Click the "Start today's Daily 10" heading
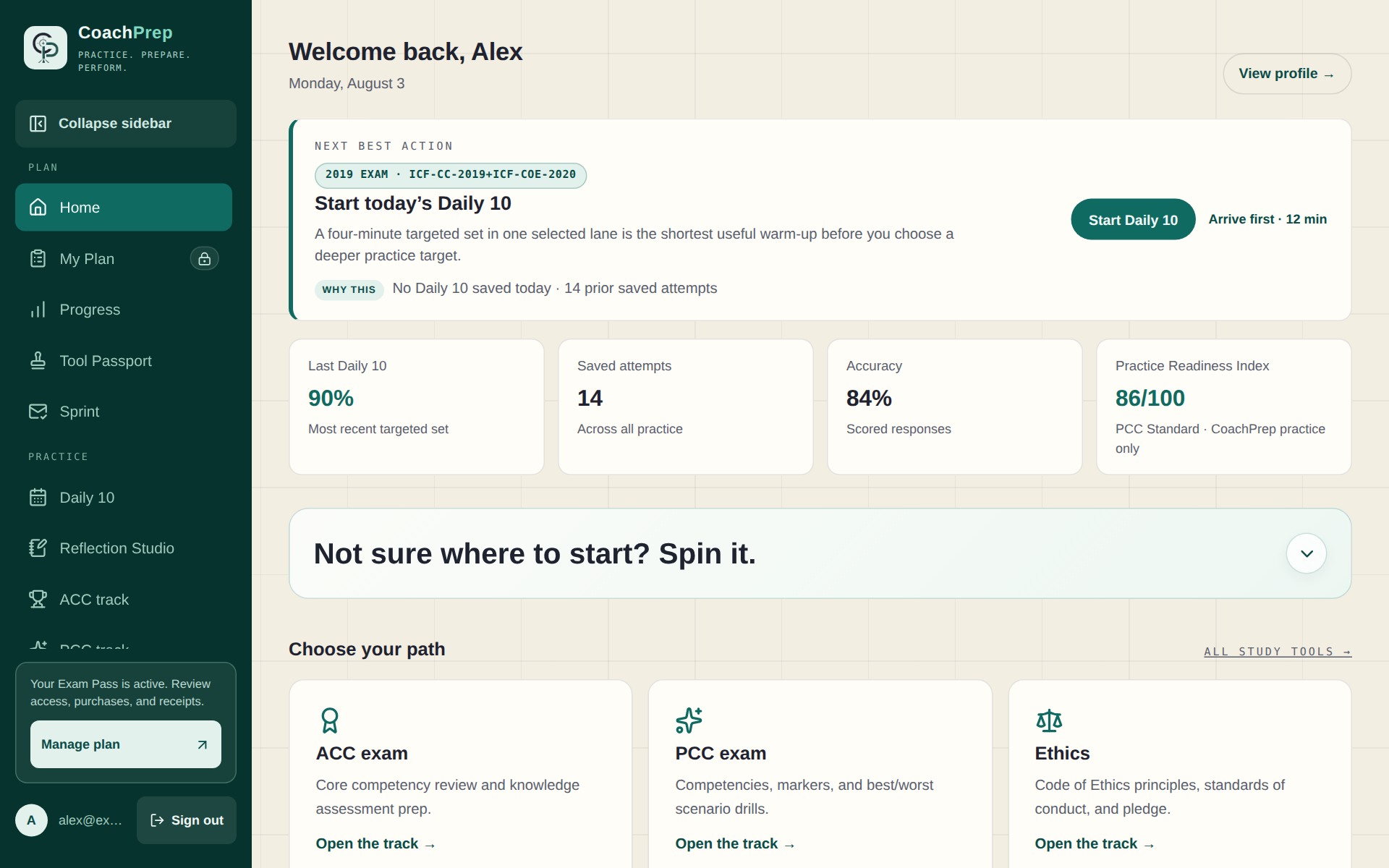 [413, 203]
